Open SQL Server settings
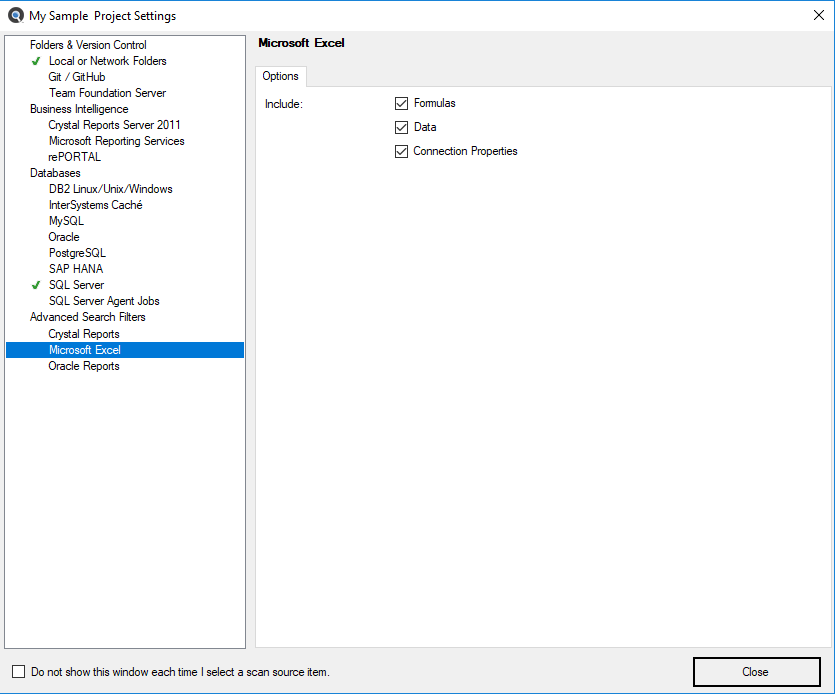835x694 pixels. (76, 284)
